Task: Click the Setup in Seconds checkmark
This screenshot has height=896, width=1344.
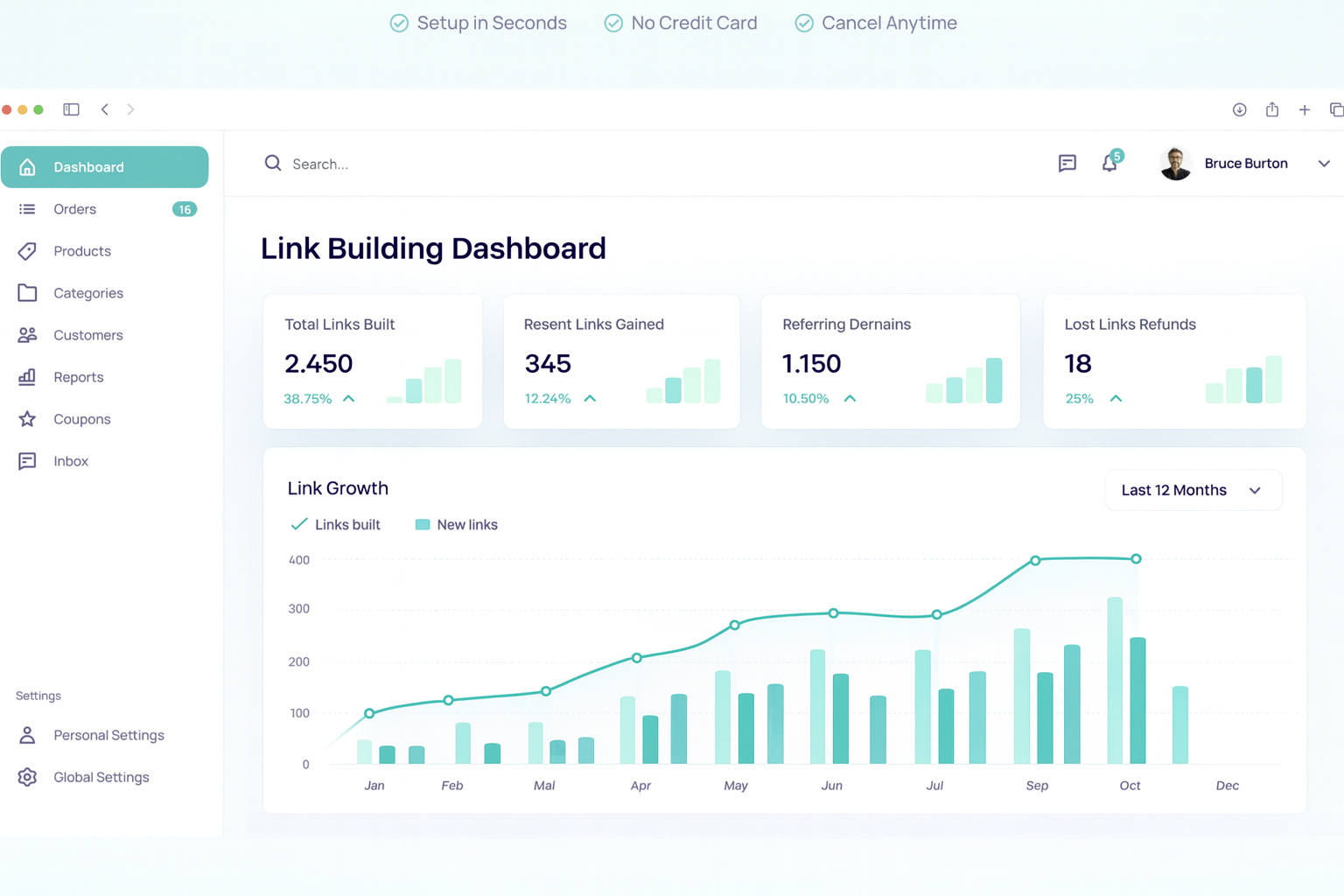Action: point(399,24)
